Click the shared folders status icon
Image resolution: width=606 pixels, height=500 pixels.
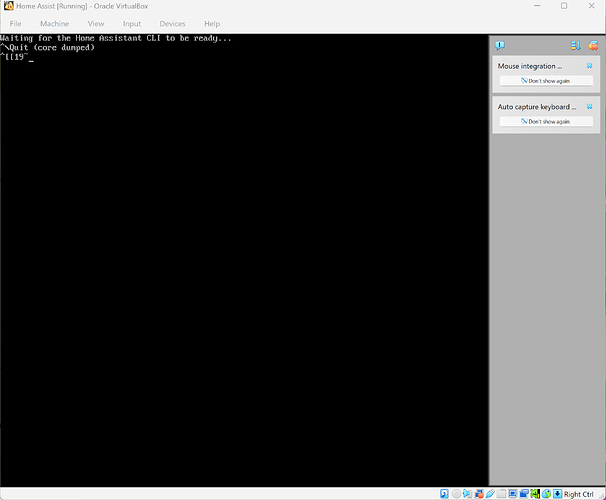[x=501, y=494]
